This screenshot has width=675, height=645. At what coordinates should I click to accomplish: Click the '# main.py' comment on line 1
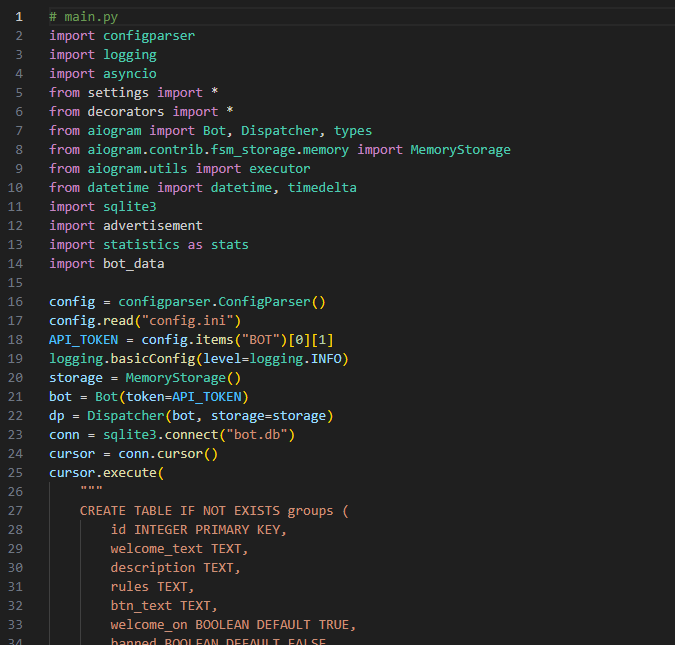(x=83, y=17)
